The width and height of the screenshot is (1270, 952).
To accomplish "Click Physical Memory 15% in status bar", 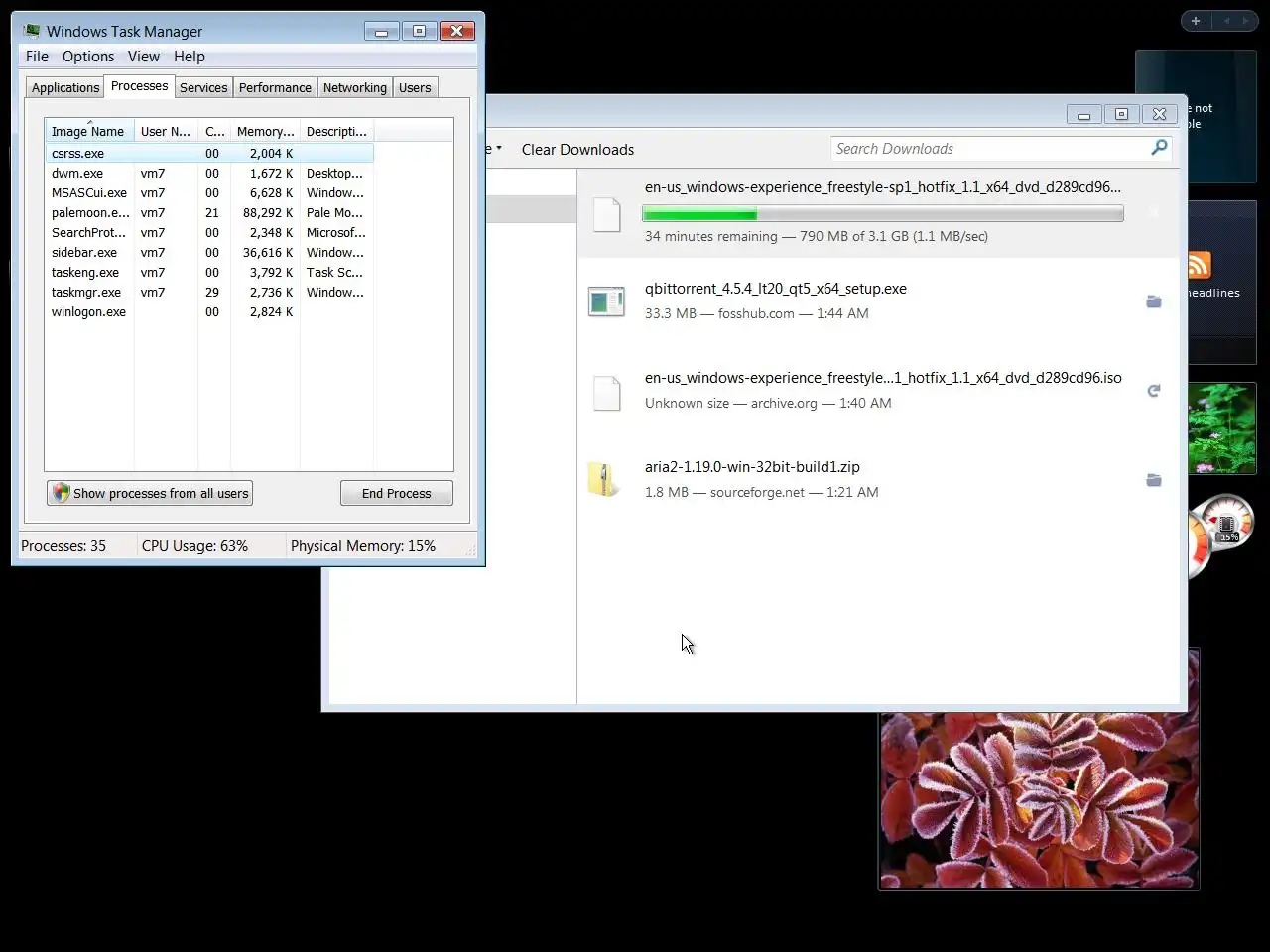I will point(363,546).
